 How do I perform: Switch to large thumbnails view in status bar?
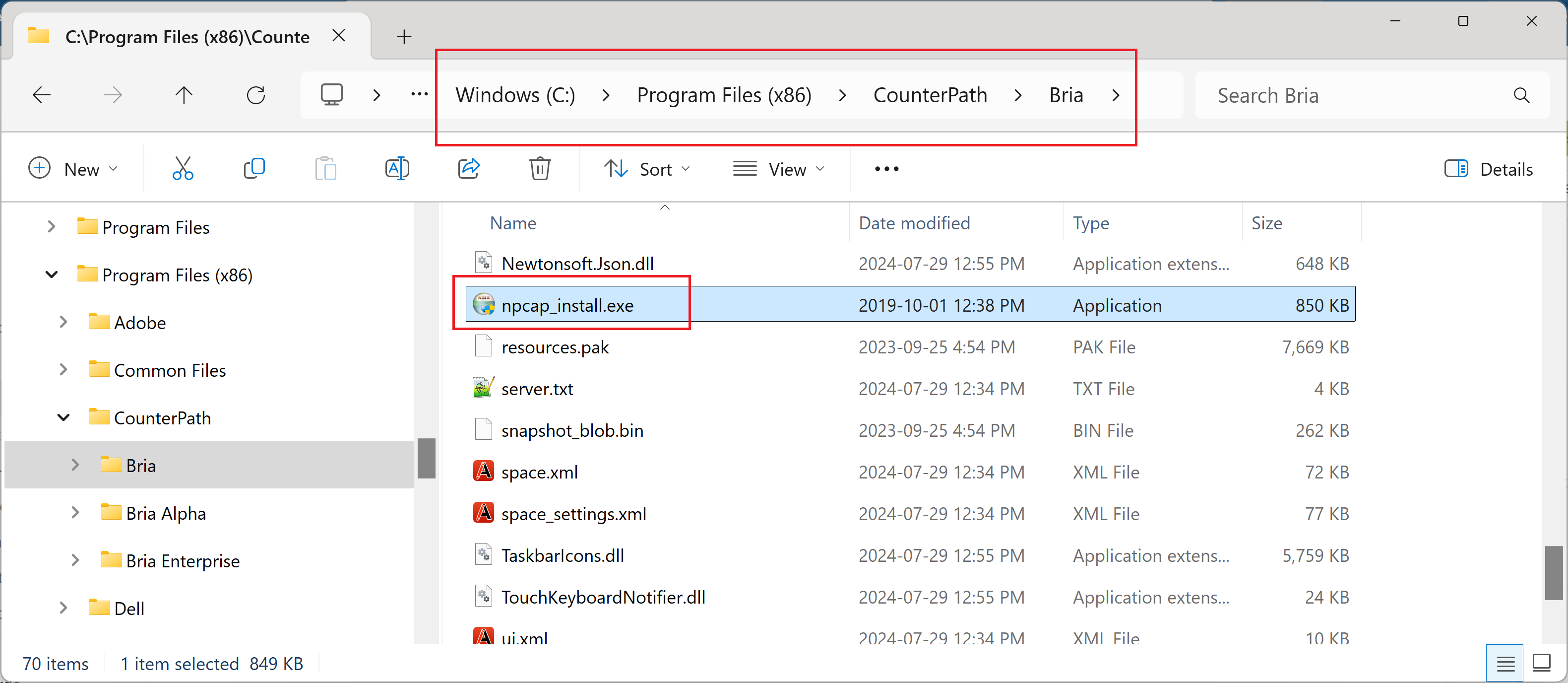pos(1541,663)
